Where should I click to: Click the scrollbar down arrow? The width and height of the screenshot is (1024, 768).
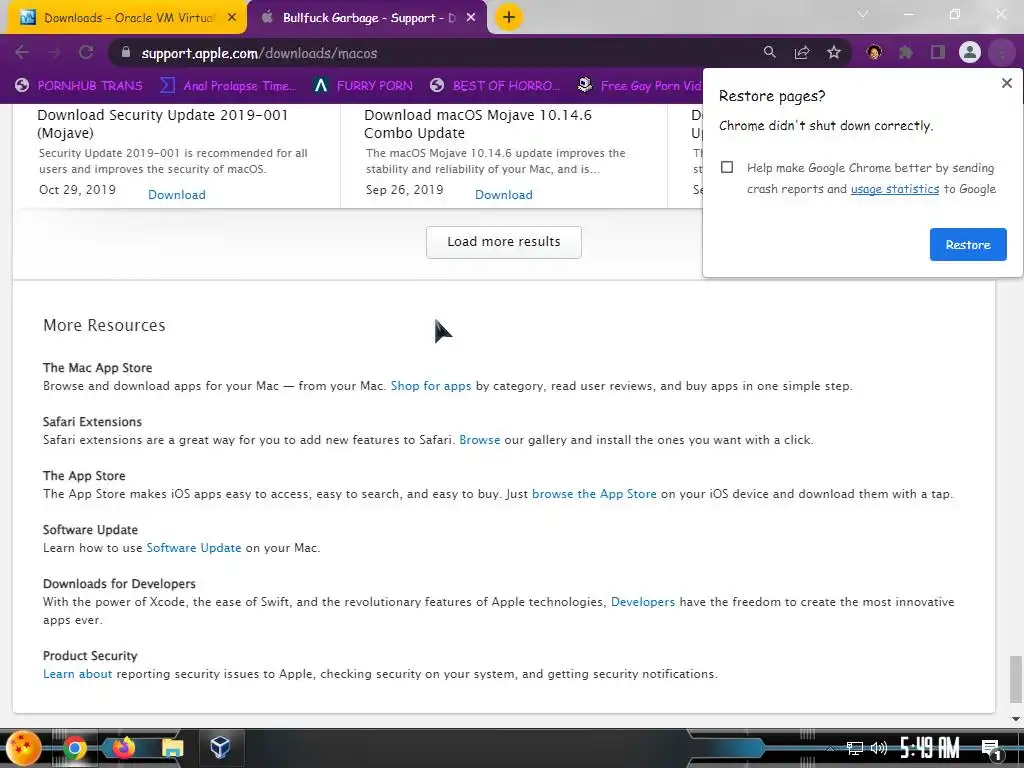pos(1015,719)
